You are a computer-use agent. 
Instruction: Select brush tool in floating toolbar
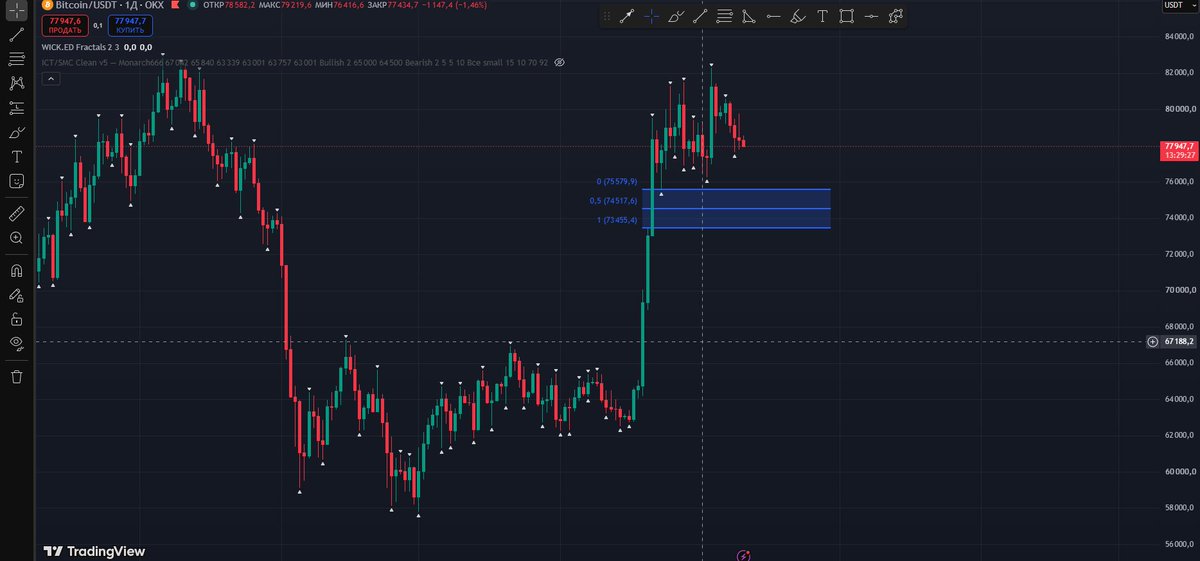(x=676, y=16)
